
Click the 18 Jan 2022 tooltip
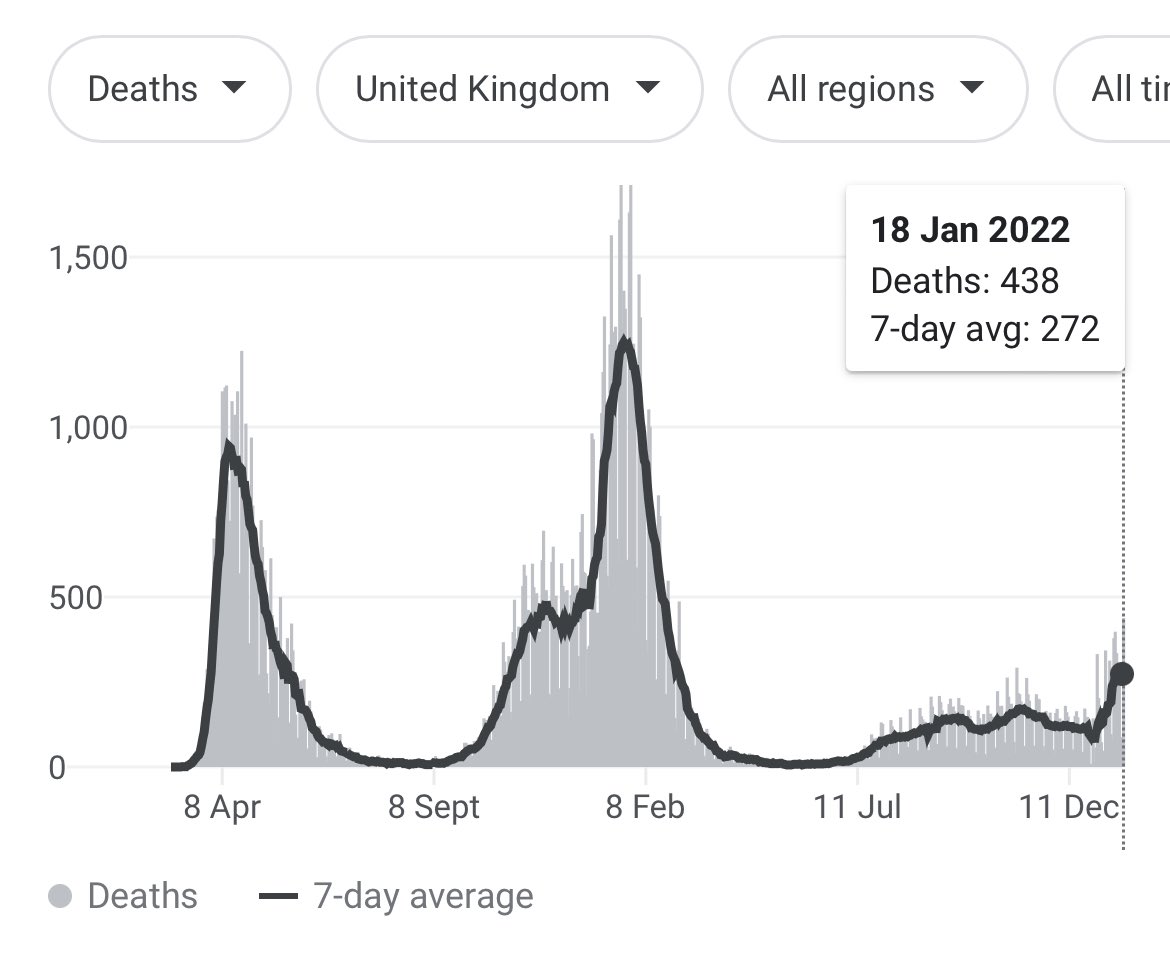click(x=985, y=279)
